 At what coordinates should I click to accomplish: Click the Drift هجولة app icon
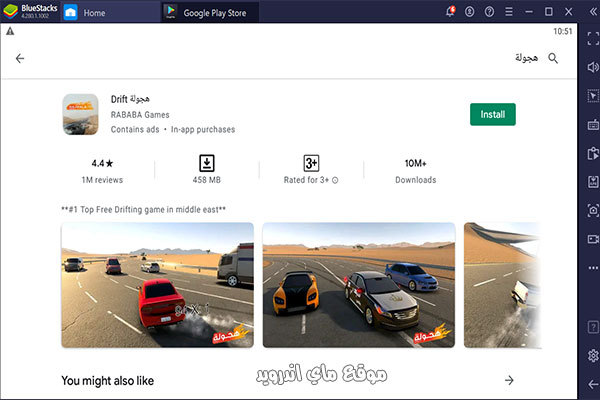click(x=80, y=114)
